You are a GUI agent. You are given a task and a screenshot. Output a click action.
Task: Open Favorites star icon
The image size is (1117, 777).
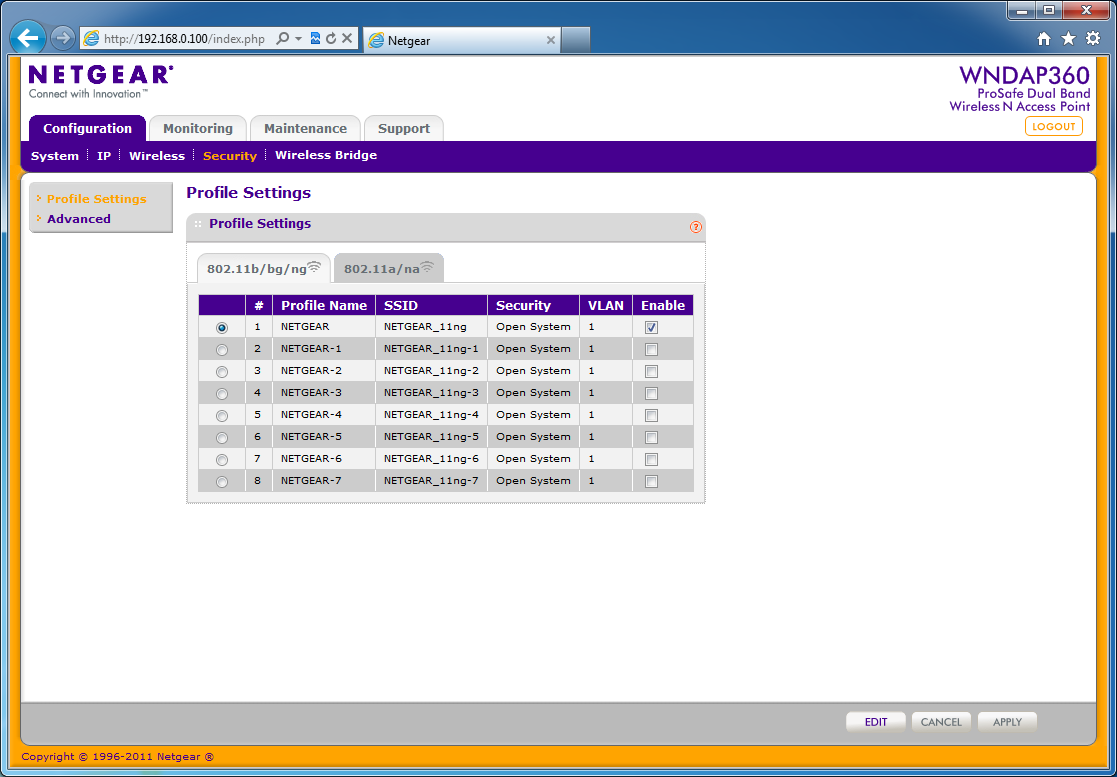[1068, 39]
